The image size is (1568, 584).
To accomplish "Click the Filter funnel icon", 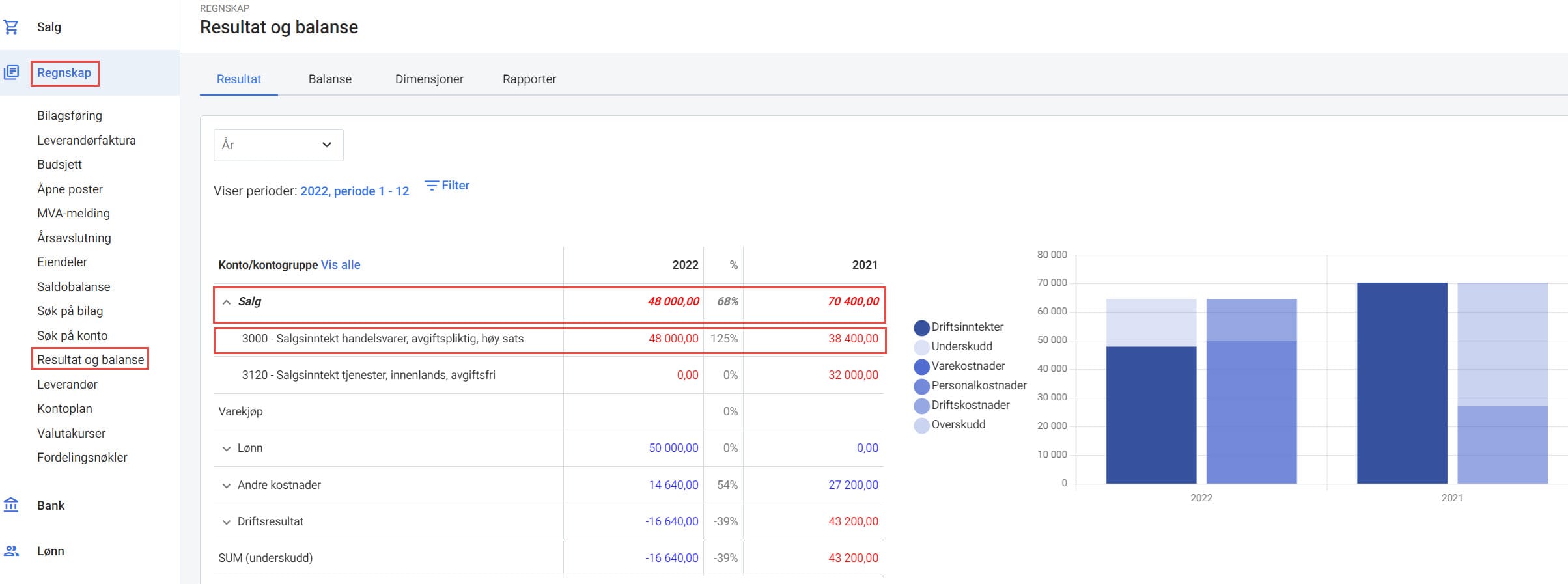I will tap(431, 186).
